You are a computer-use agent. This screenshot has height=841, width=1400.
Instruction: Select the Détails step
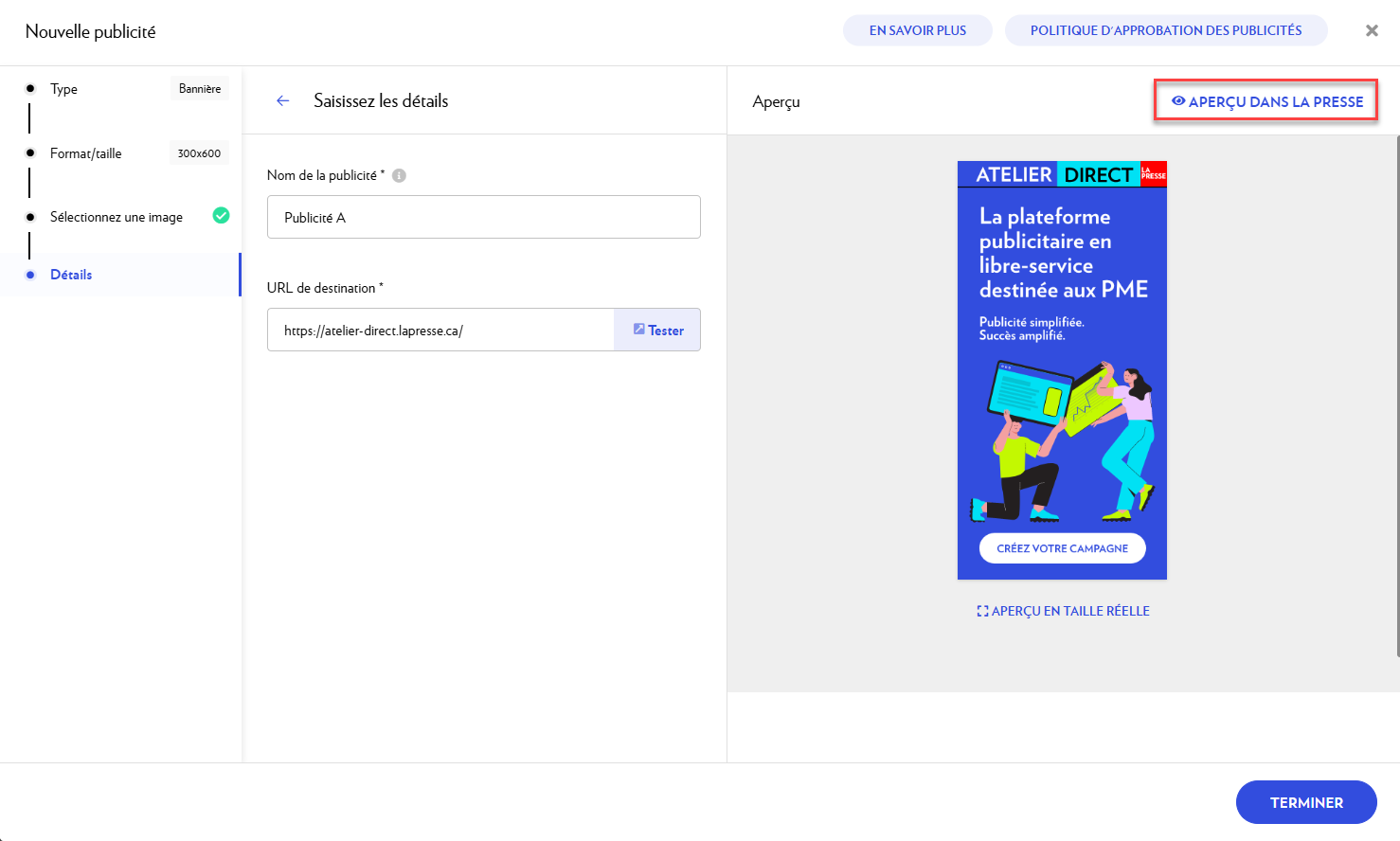[71, 275]
